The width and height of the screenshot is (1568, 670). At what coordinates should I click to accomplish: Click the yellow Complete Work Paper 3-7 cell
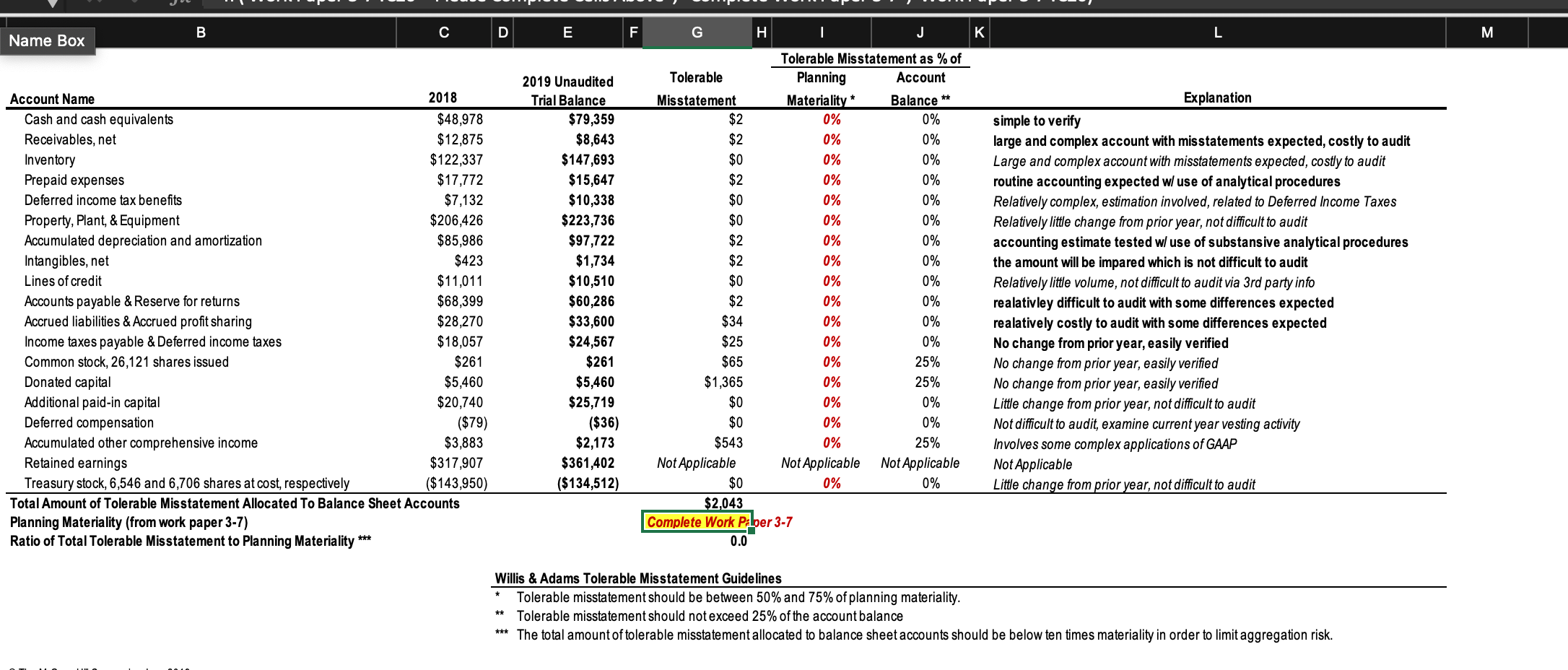(x=696, y=521)
